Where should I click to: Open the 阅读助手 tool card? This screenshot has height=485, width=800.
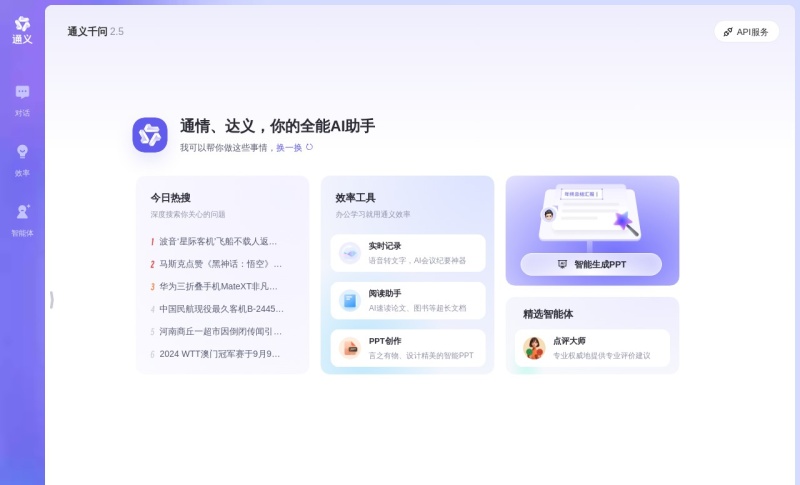[408, 301]
